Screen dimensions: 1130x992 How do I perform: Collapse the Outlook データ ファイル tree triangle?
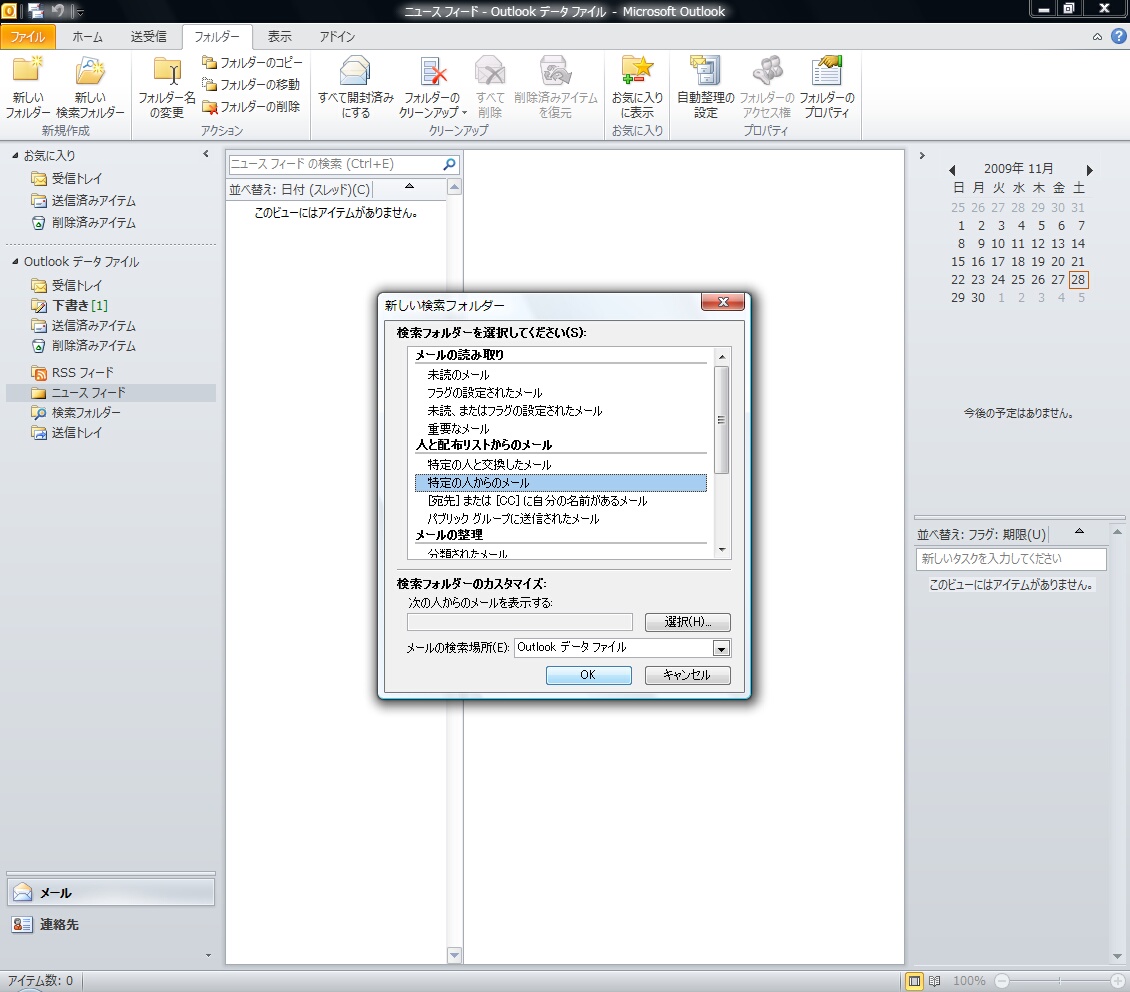pyautogui.click(x=15, y=262)
